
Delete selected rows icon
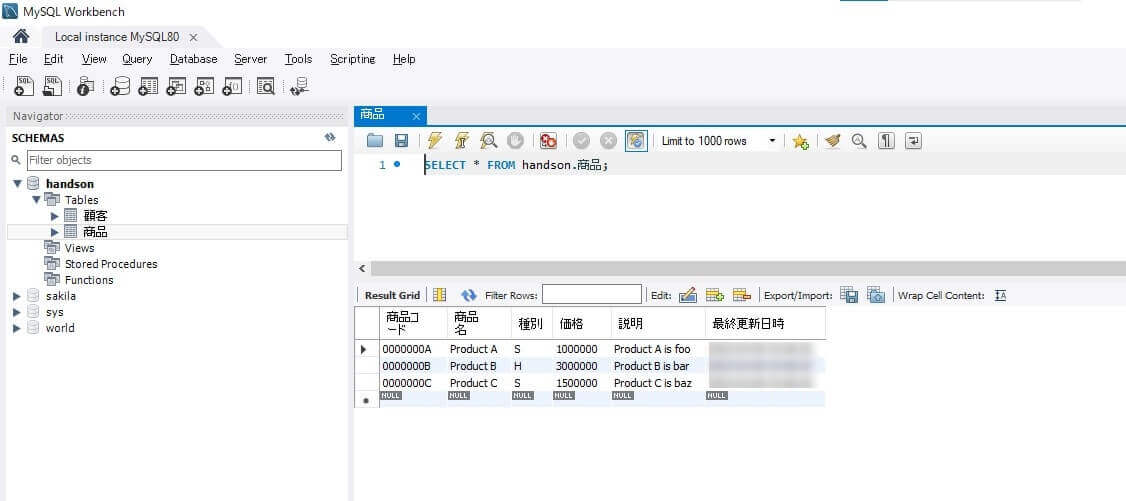(x=742, y=294)
